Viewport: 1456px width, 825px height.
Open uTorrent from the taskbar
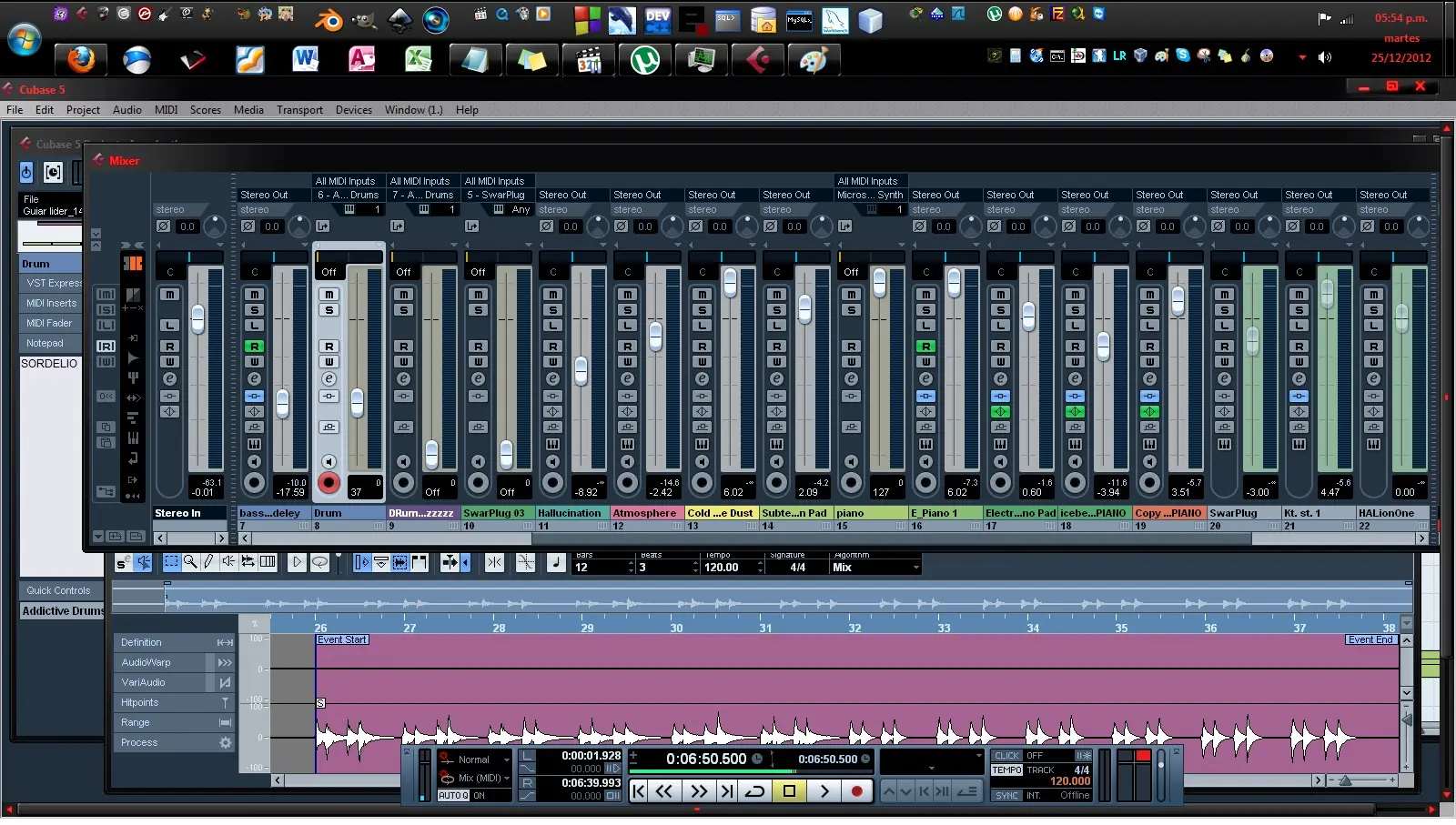[645, 60]
